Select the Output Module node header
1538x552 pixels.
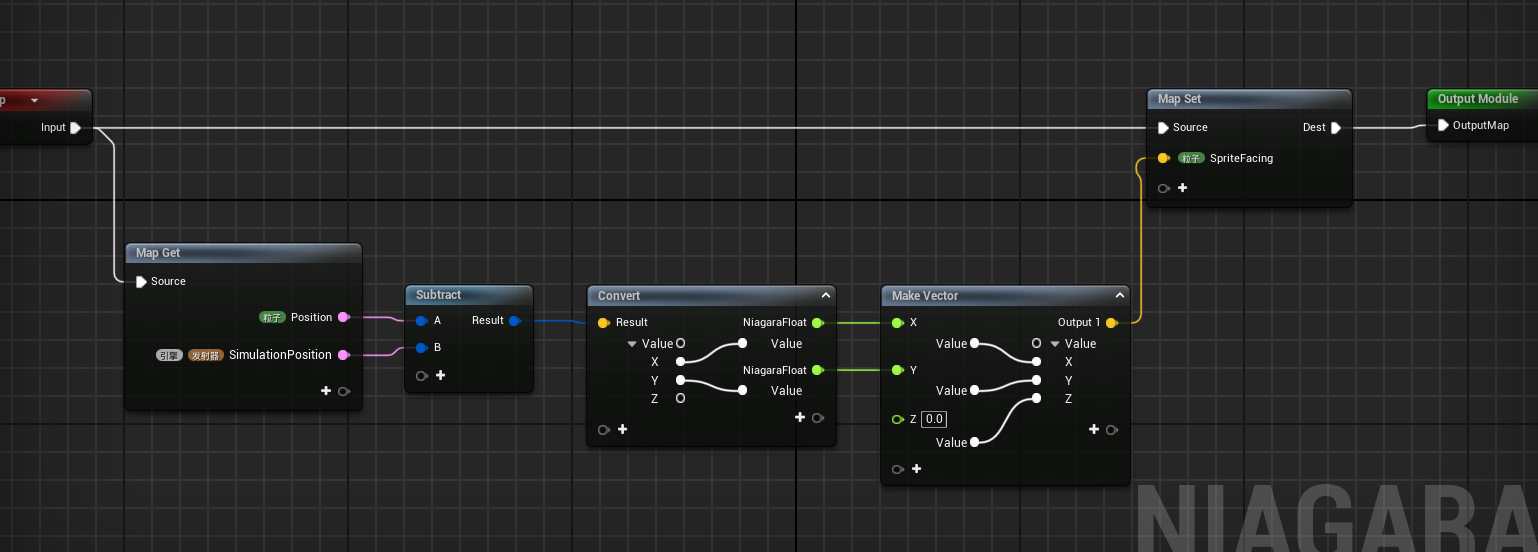pos(1477,99)
